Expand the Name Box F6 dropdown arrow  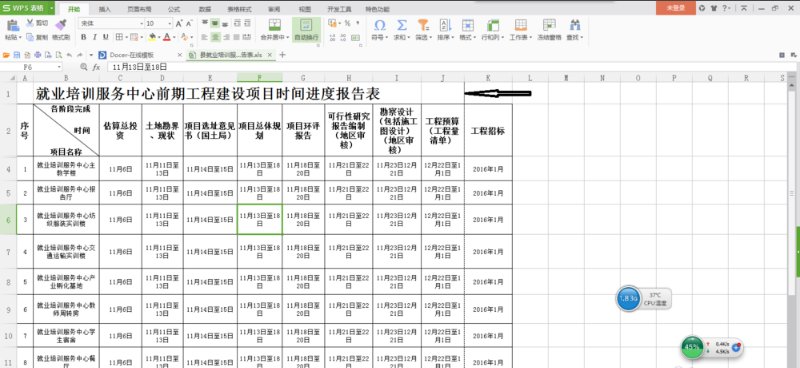point(59,67)
